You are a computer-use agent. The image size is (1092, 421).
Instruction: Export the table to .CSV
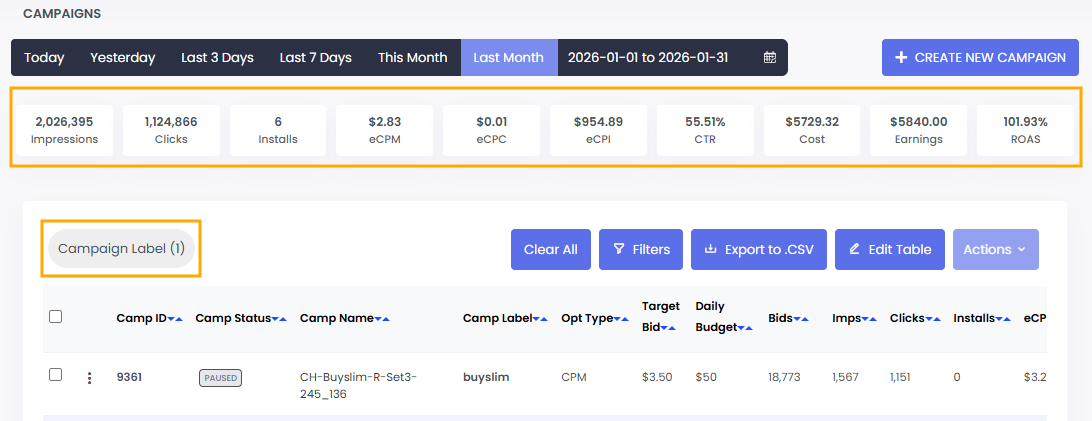pos(758,249)
